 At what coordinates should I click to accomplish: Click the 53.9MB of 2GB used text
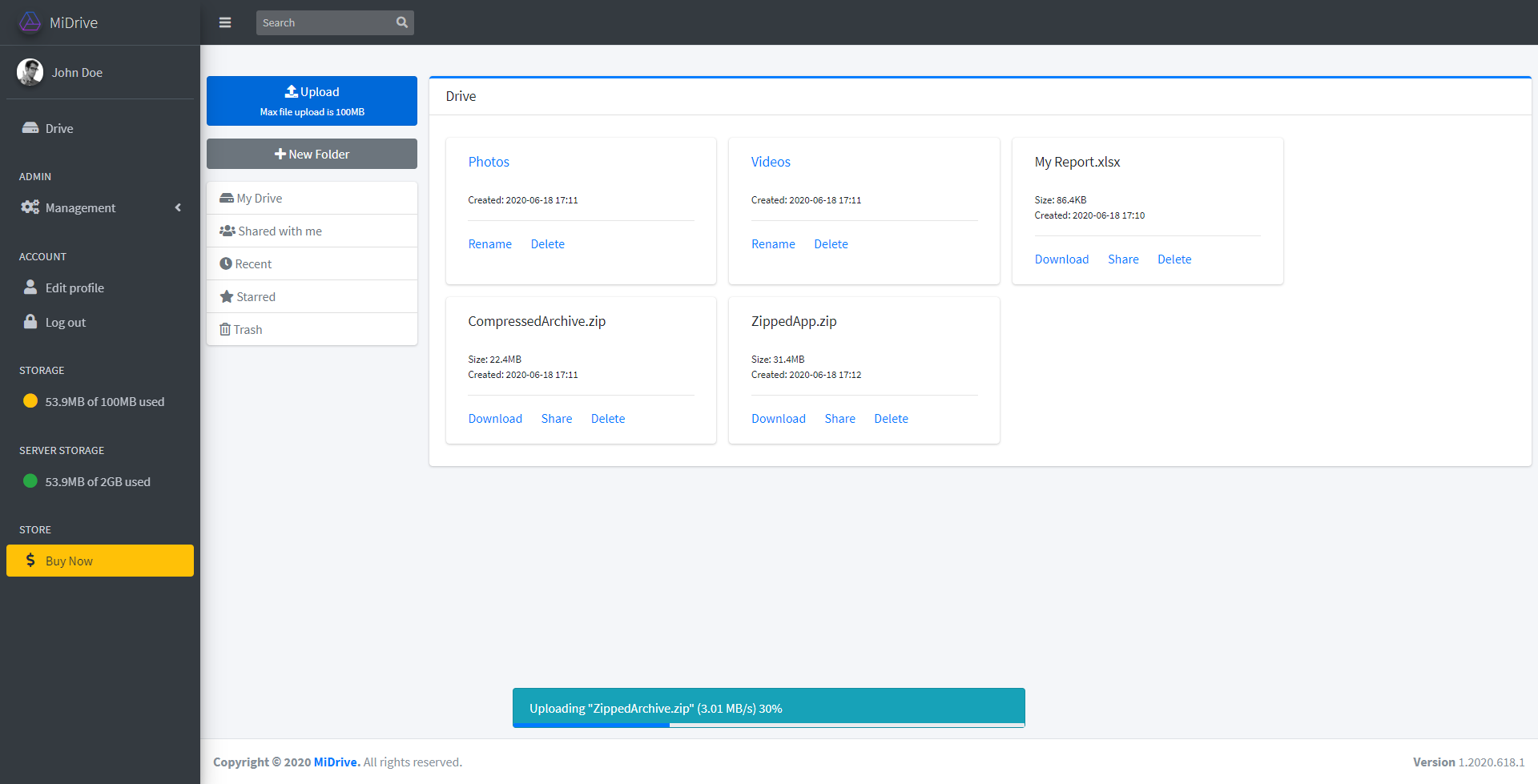click(98, 482)
